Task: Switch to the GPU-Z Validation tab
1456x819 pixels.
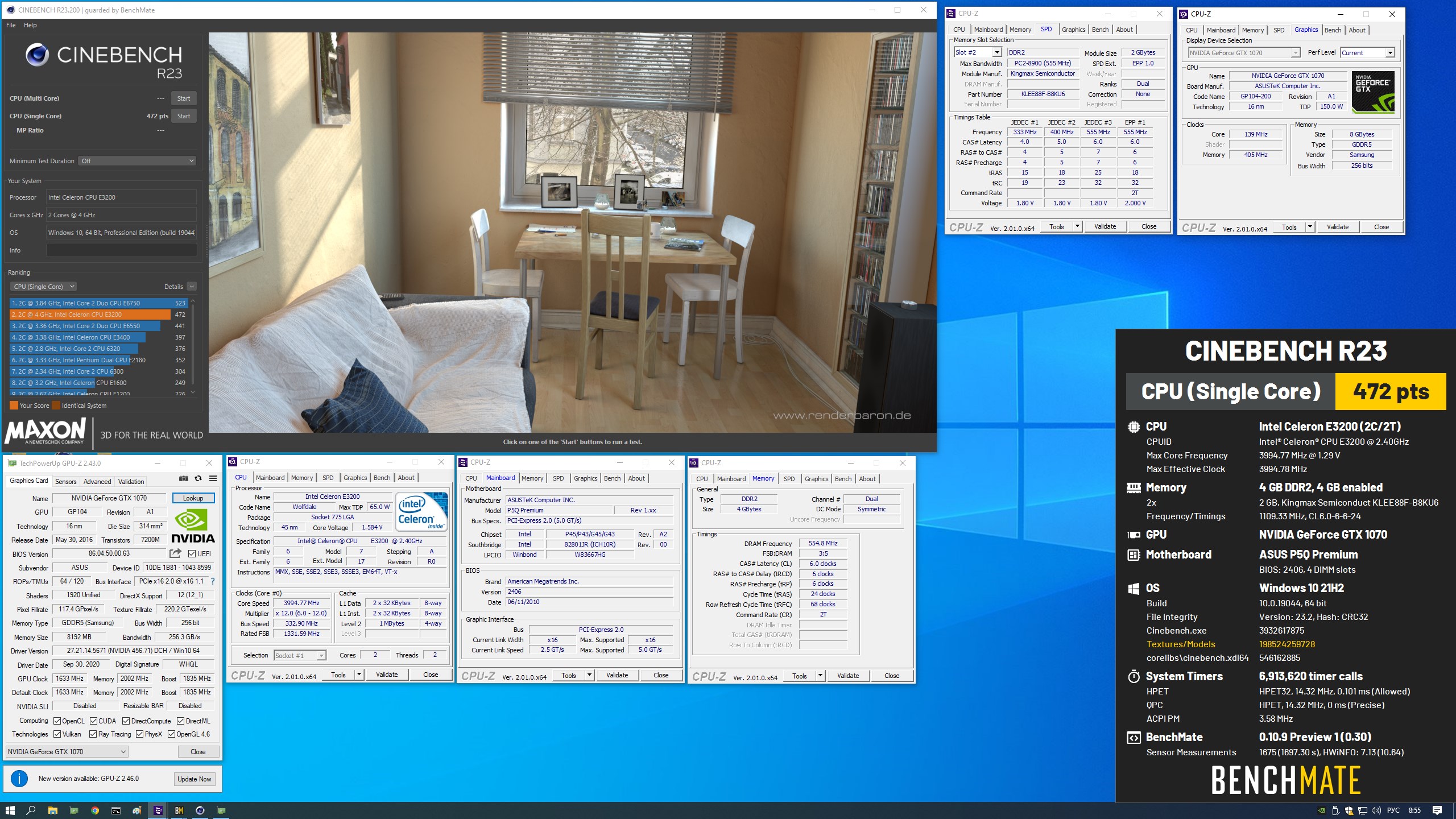Action: (131, 482)
